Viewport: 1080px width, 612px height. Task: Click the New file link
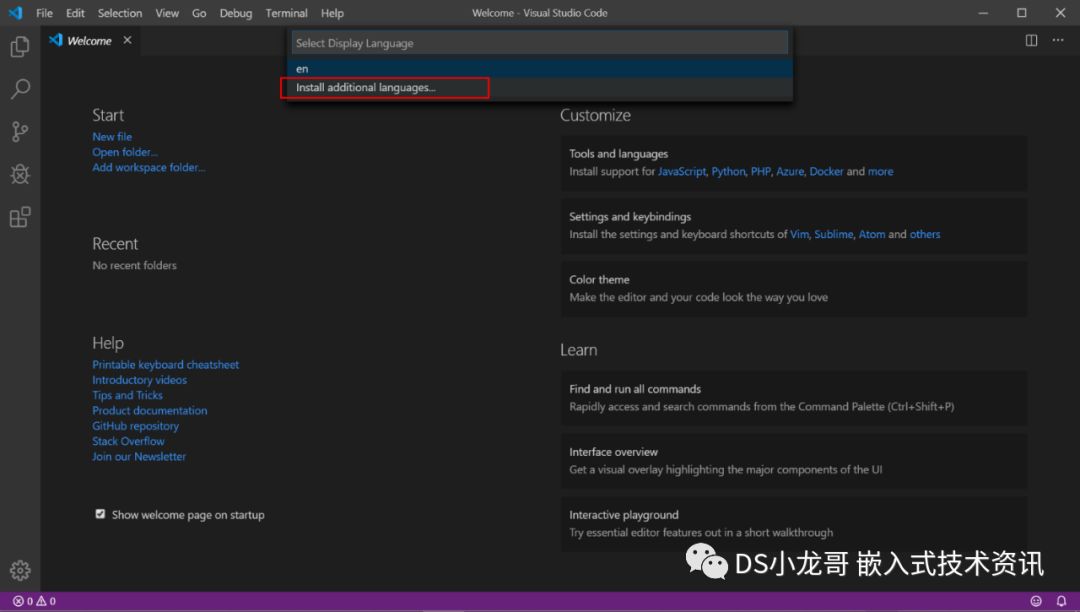[112, 136]
